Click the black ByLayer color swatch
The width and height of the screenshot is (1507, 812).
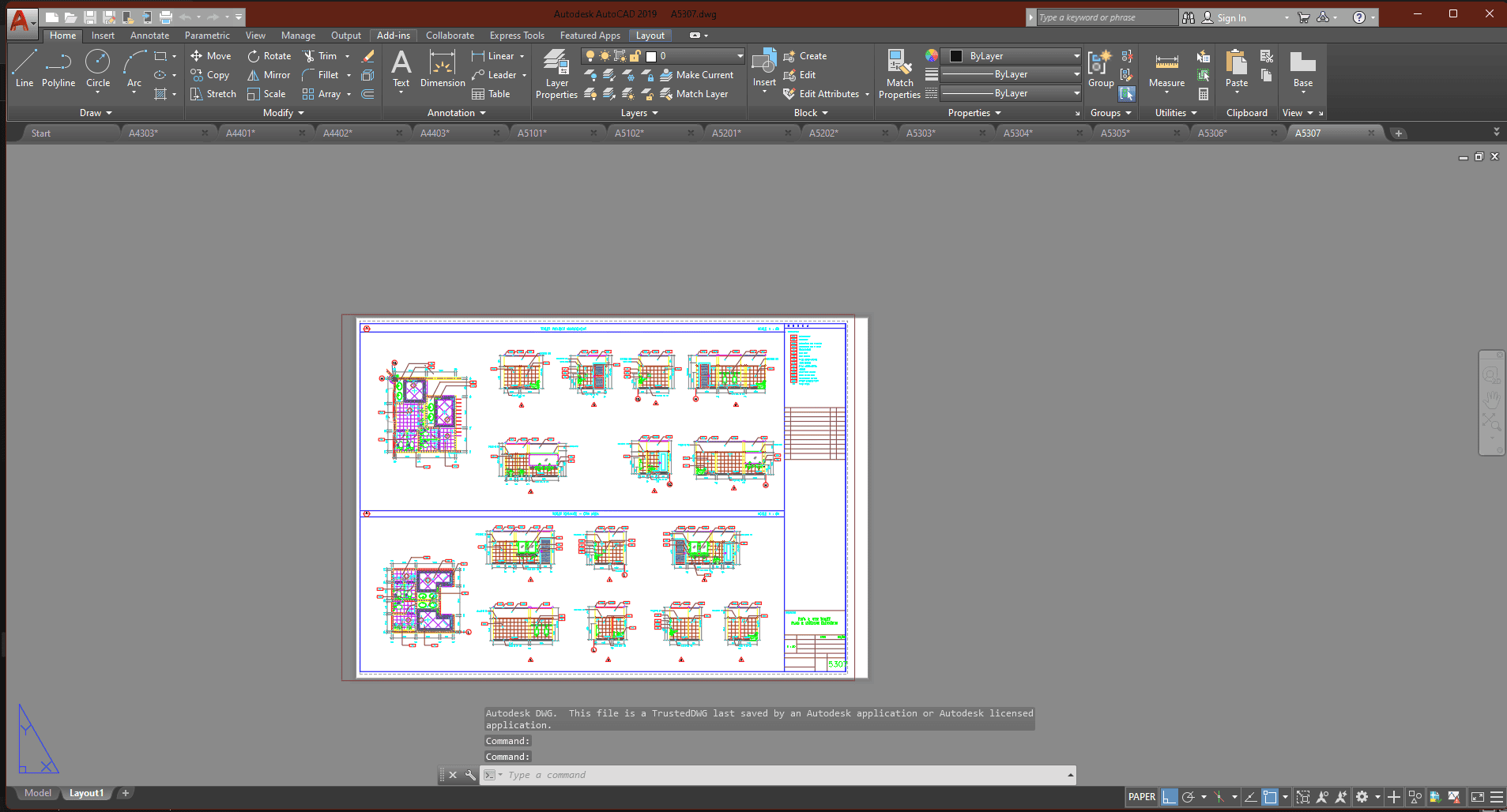click(955, 56)
